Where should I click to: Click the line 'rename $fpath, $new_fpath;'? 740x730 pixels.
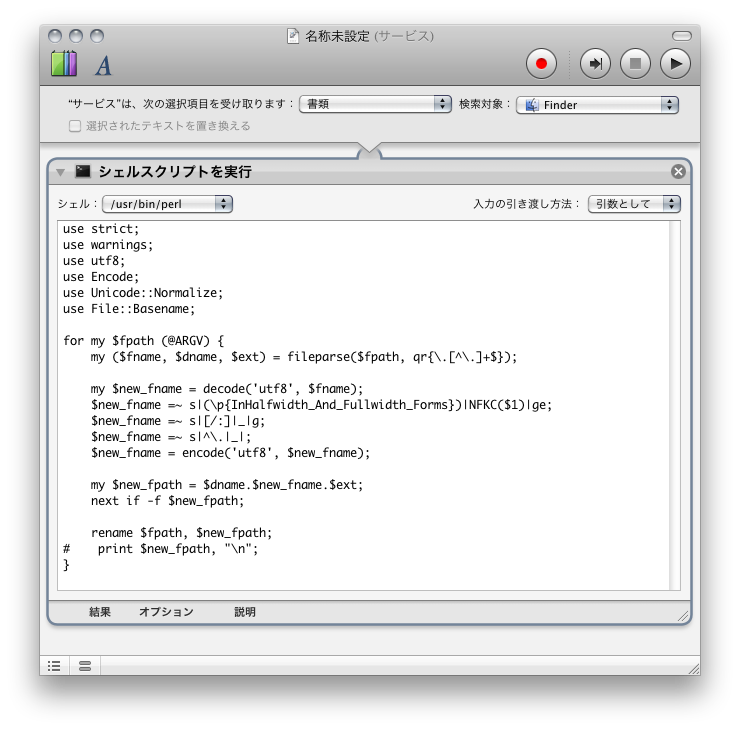coord(181,533)
